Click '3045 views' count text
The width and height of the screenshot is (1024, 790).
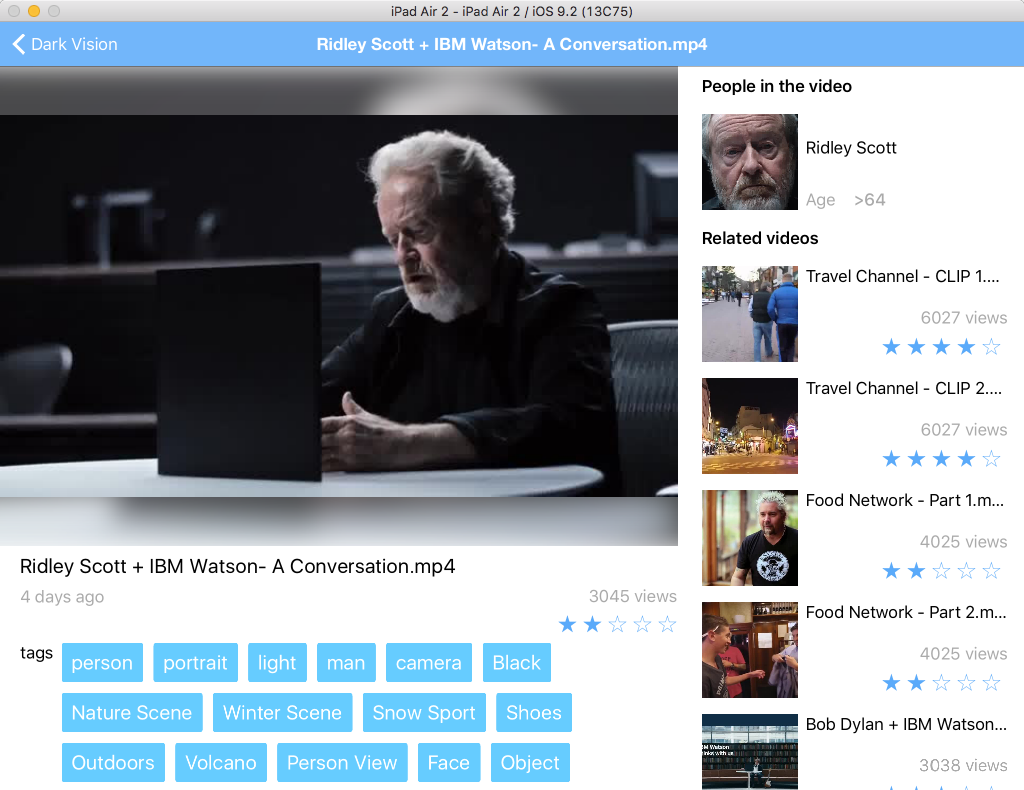tap(633, 596)
